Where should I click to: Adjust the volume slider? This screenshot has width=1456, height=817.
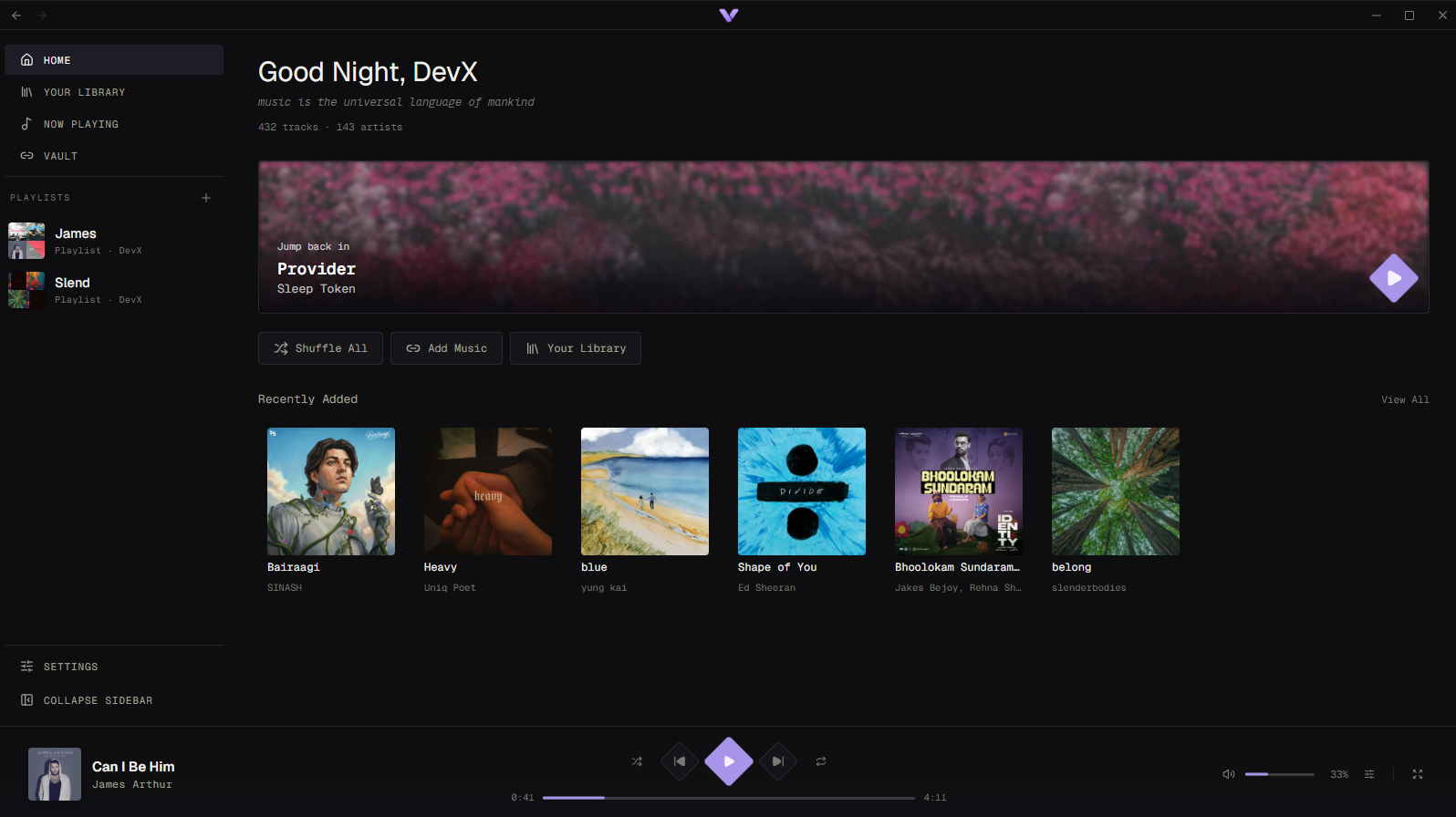pos(1280,774)
